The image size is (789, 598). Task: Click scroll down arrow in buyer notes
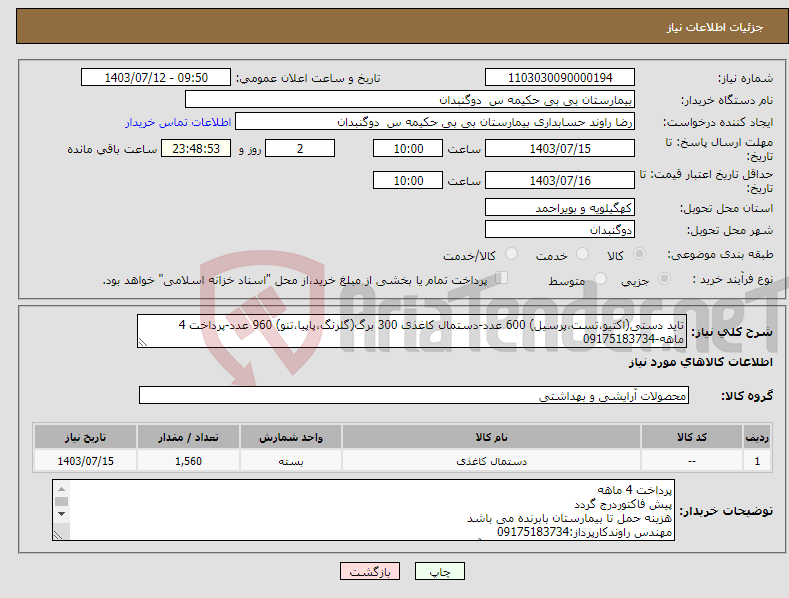[61, 514]
